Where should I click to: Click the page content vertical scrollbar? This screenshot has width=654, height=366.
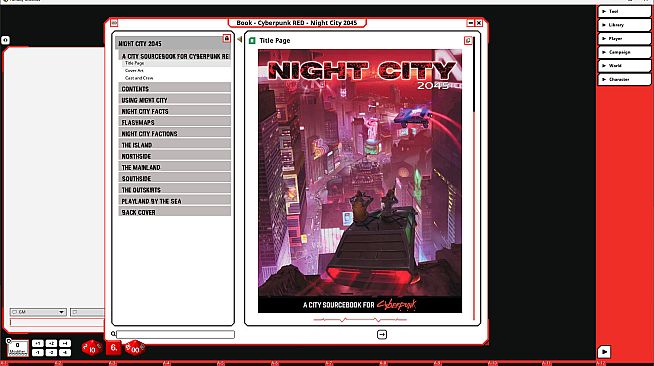[x=474, y=177]
